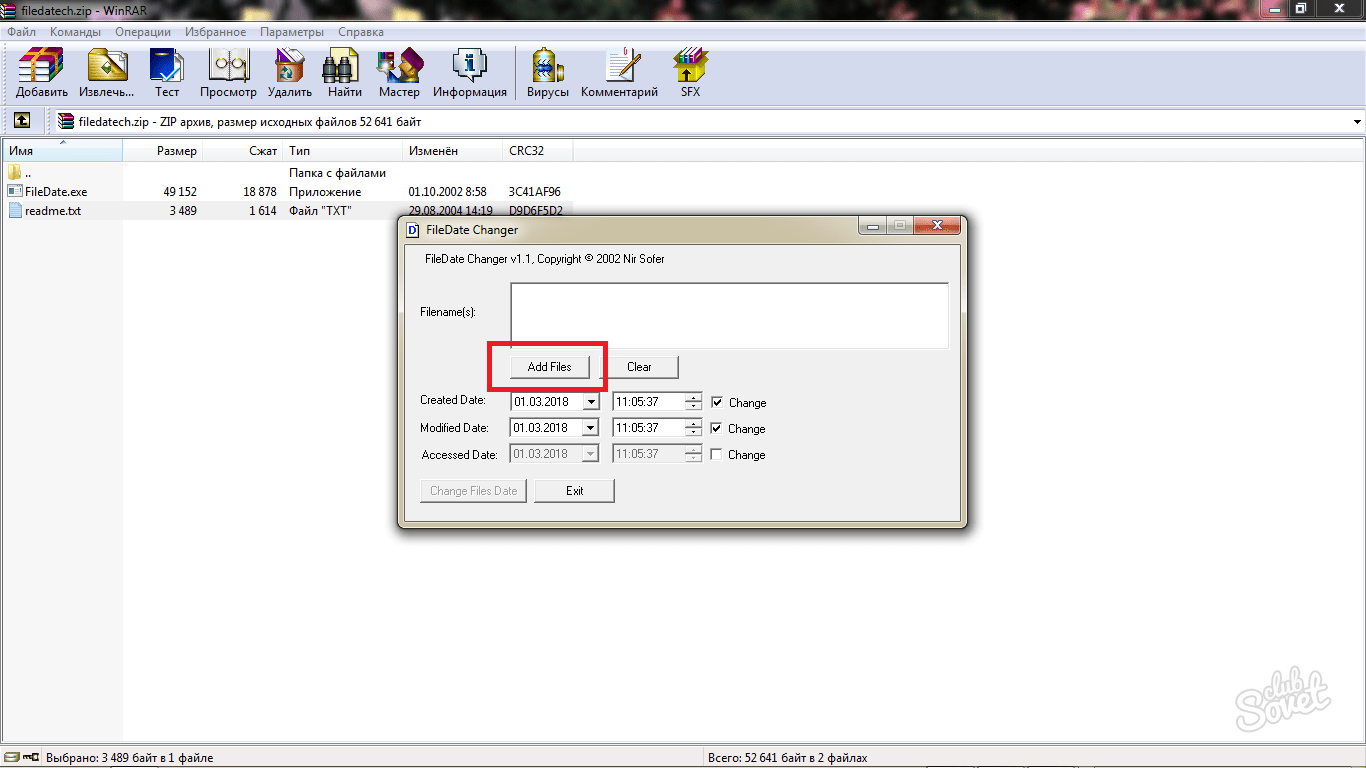This screenshot has width=1366, height=768.
Task: Run the Тест archive test icon
Action: (166, 68)
